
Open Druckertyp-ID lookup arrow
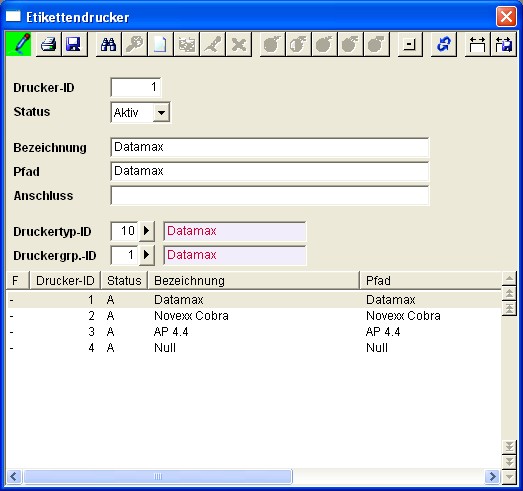(146, 231)
